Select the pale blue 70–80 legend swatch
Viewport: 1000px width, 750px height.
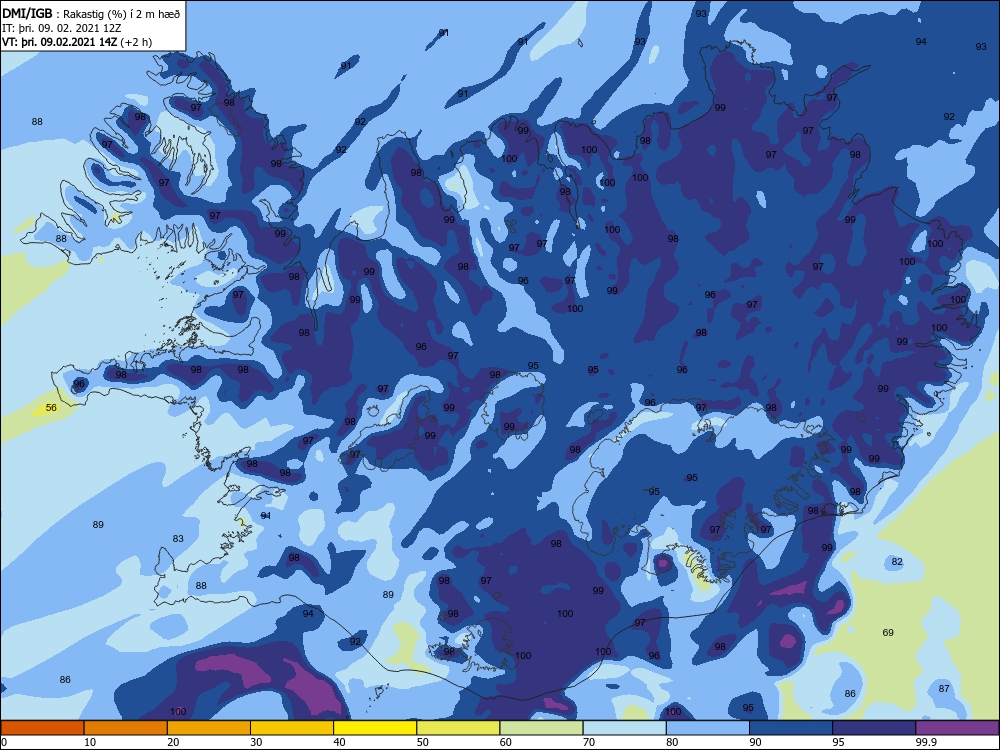625,728
